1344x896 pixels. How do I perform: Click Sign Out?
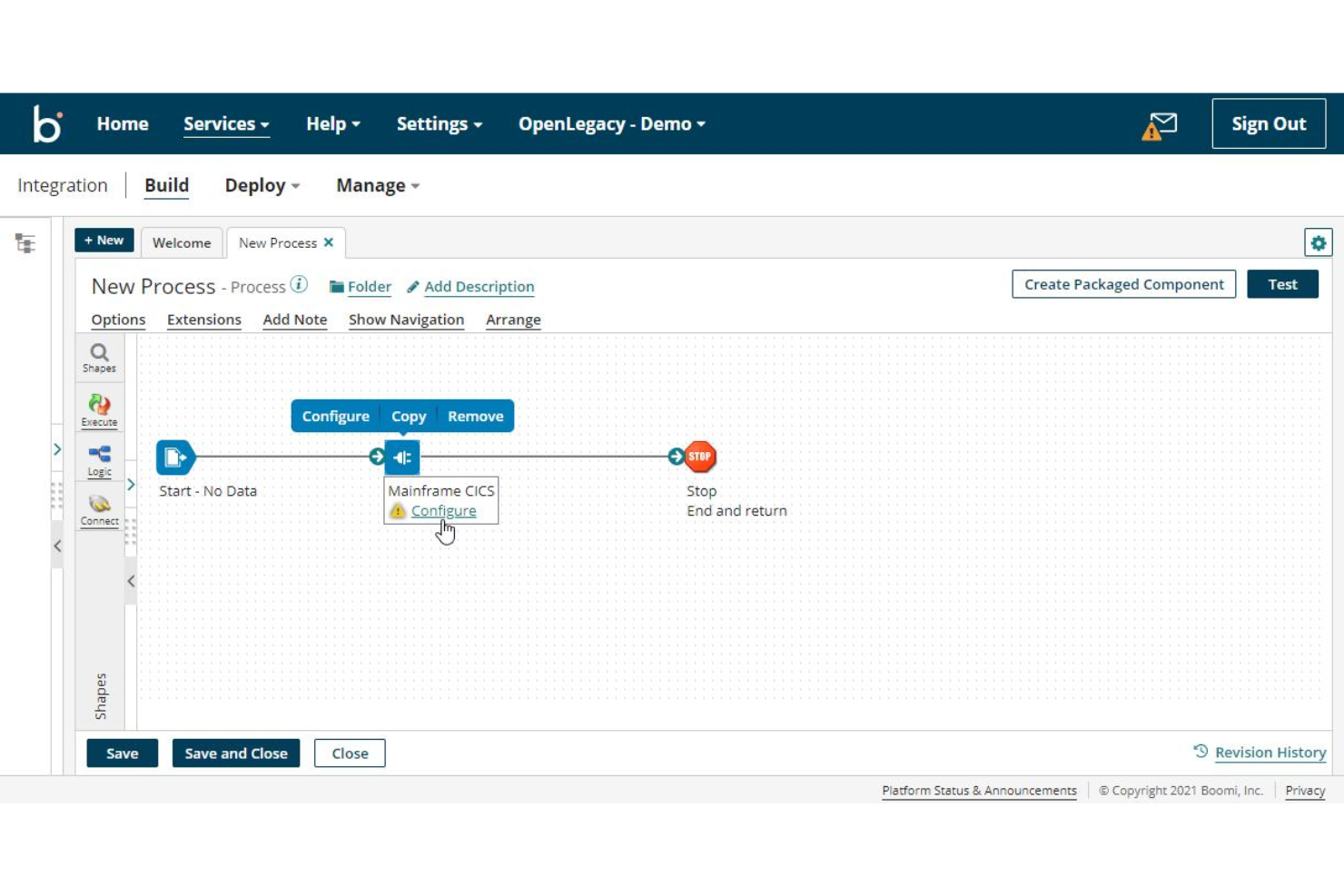click(1269, 123)
